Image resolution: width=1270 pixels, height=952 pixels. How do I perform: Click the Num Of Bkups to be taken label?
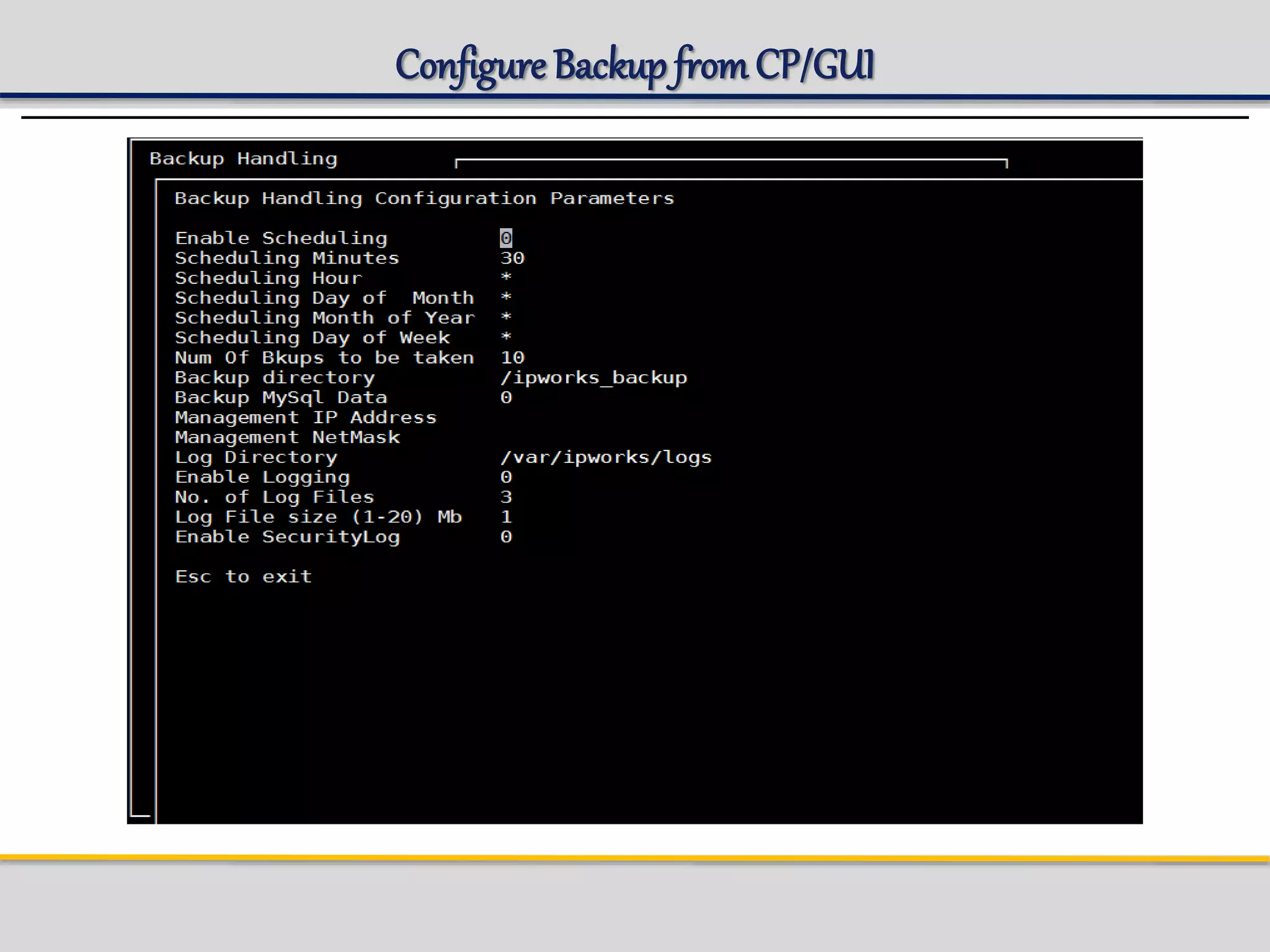coord(324,358)
